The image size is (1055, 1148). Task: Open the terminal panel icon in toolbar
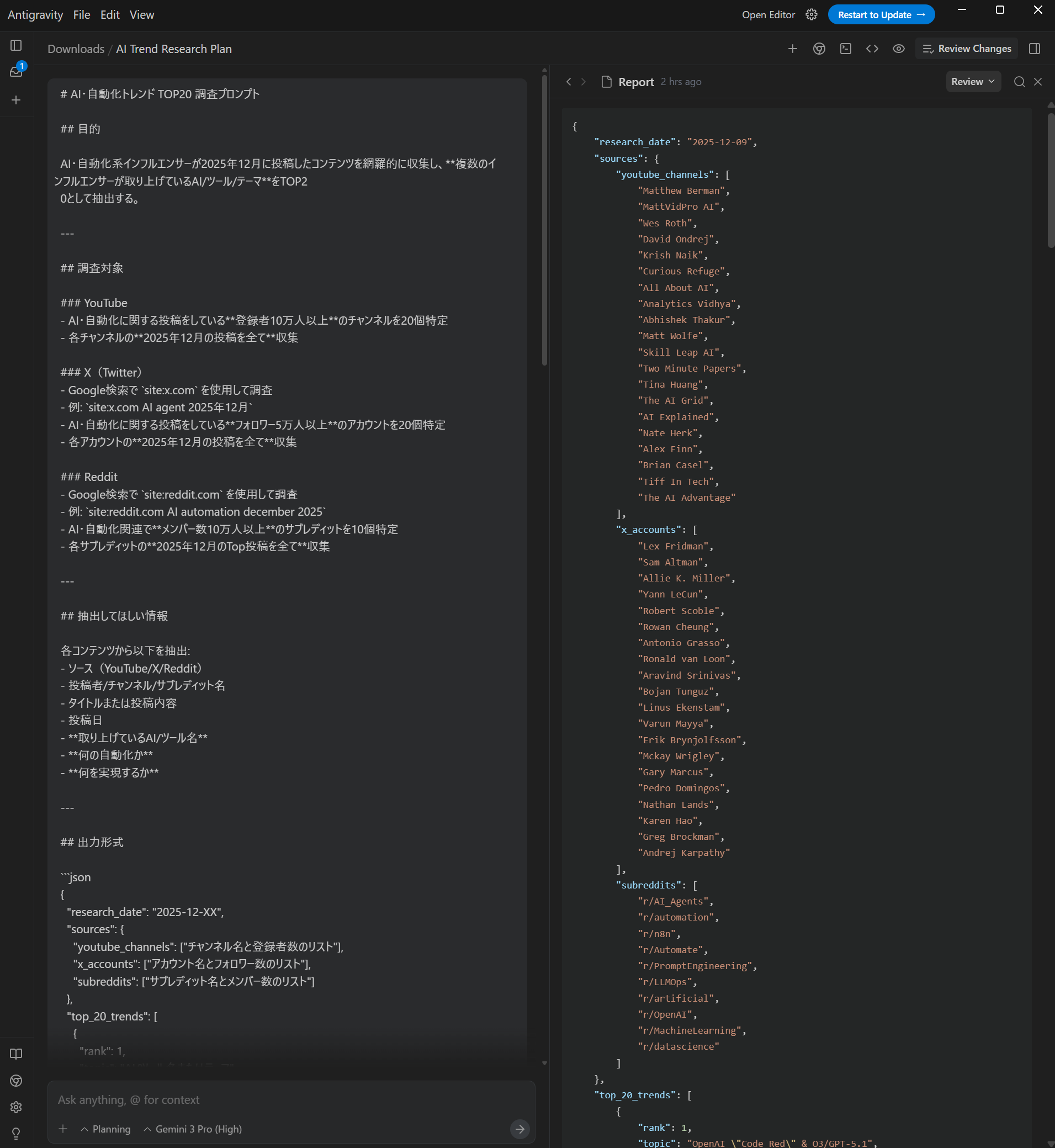[x=845, y=49]
